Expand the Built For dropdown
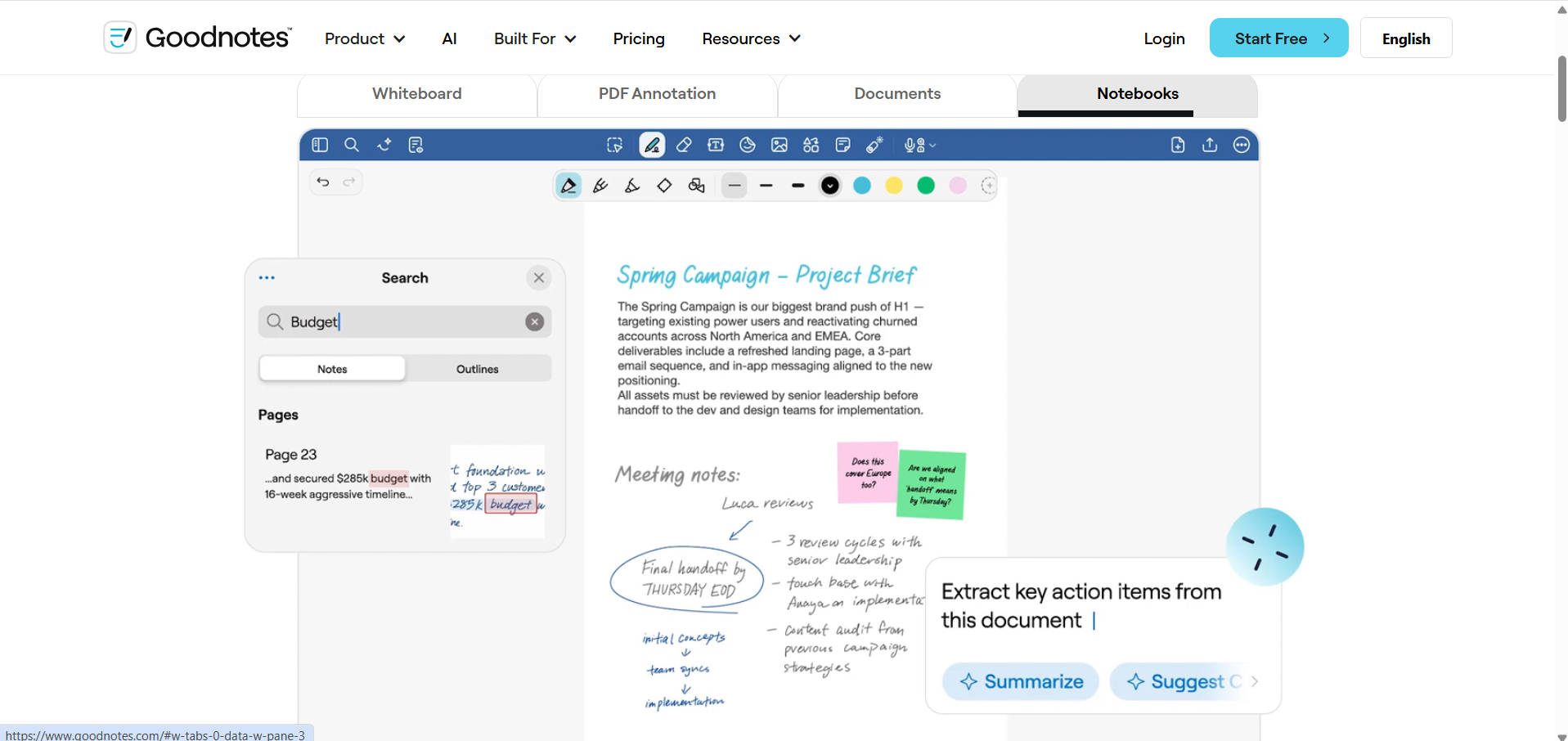The width and height of the screenshot is (1568, 741). (535, 38)
